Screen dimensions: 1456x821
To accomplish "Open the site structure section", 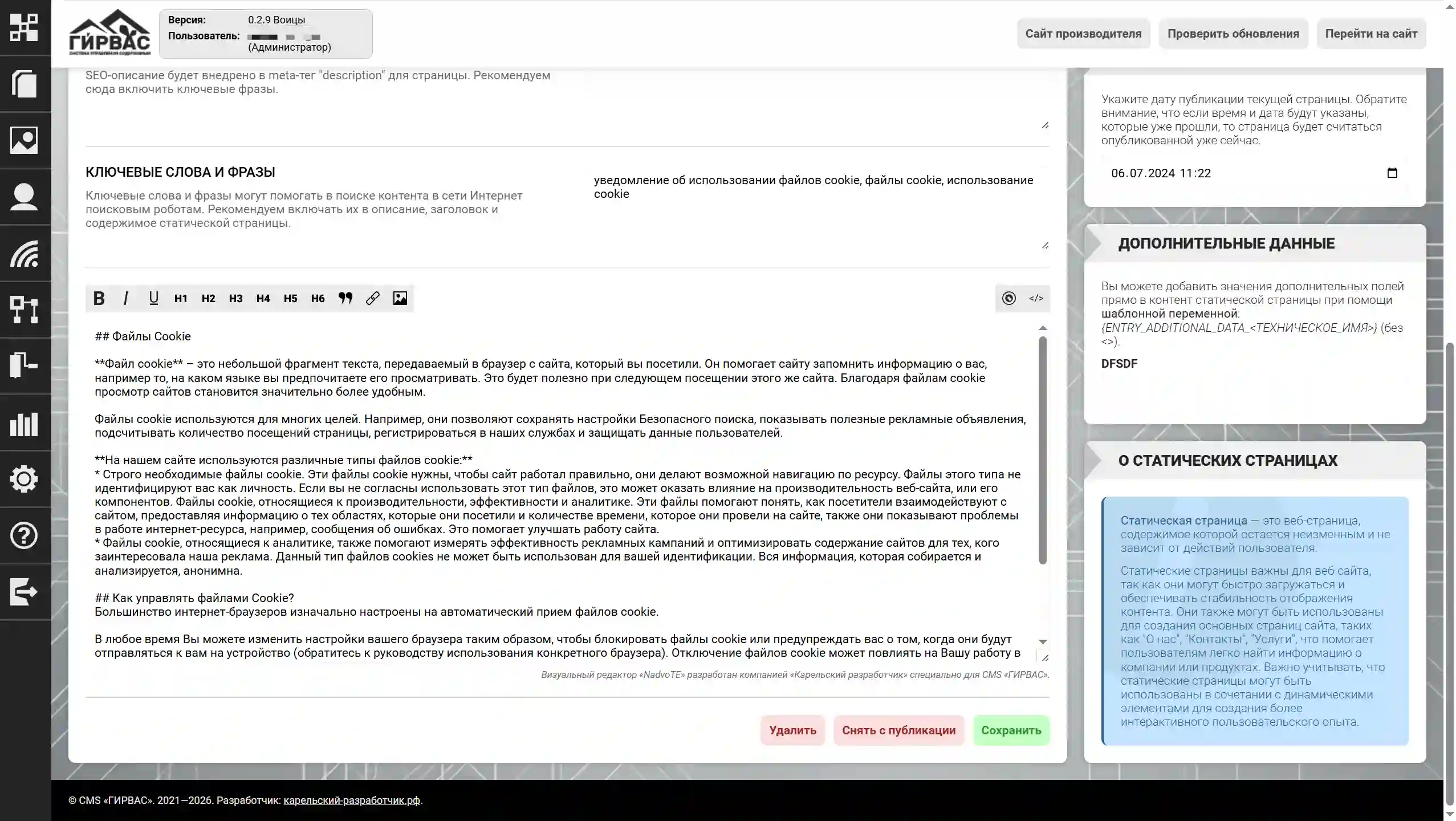I will click(x=25, y=310).
